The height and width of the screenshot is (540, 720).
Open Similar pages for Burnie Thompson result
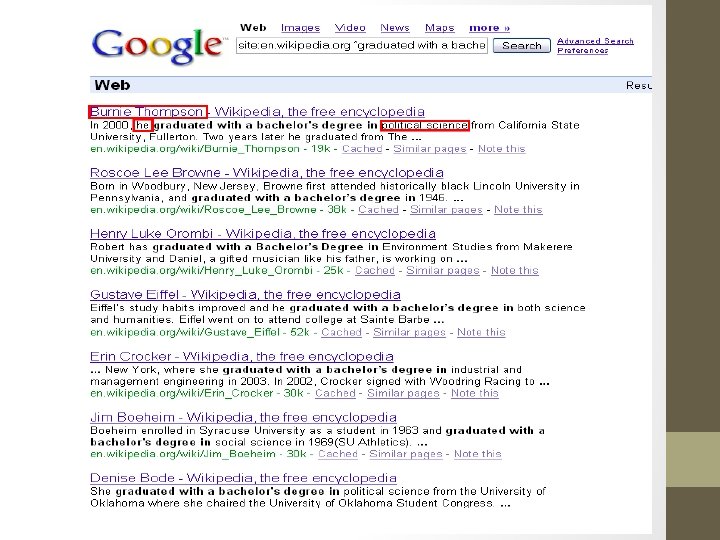(x=429, y=149)
